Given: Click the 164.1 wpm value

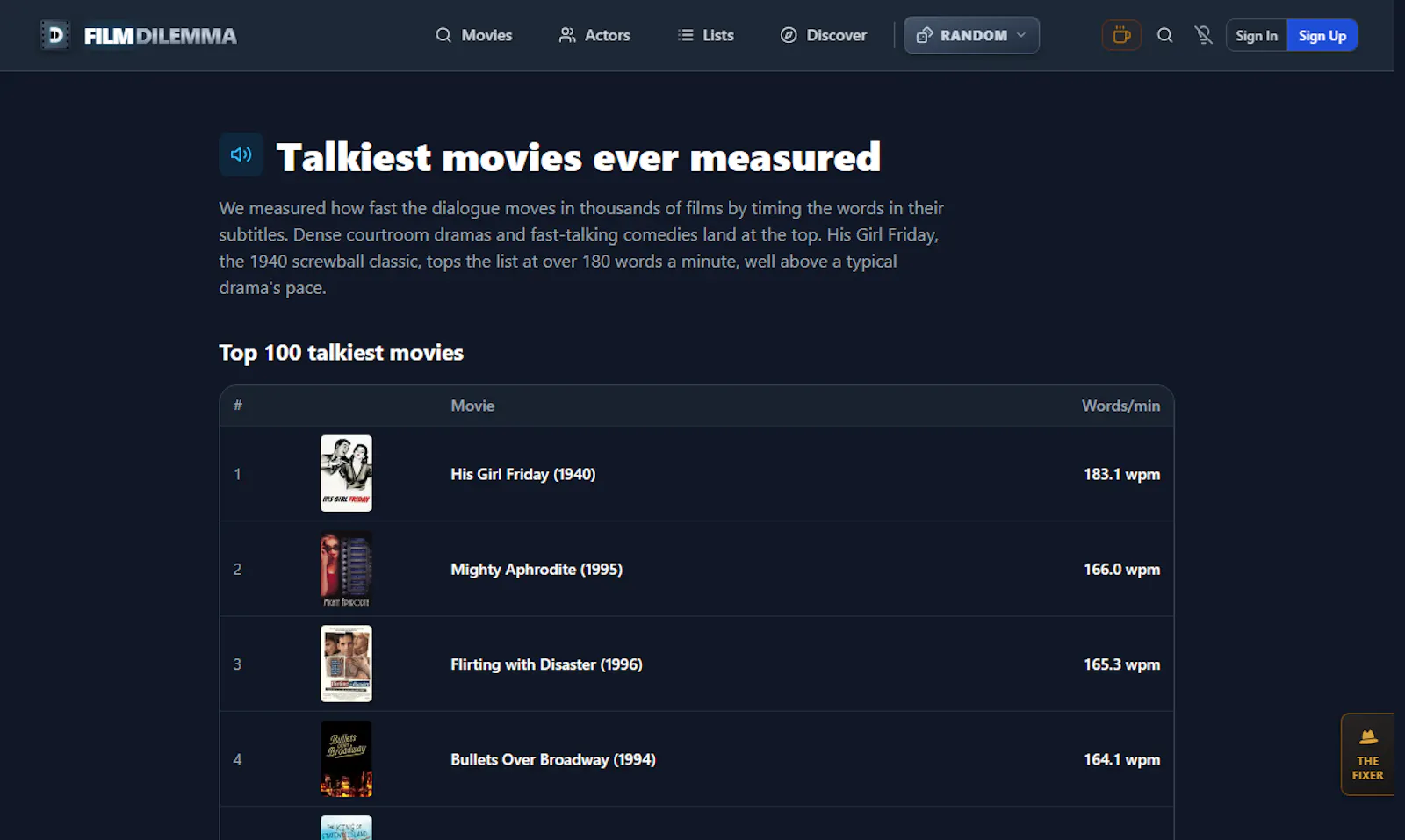Looking at the screenshot, I should [1121, 759].
